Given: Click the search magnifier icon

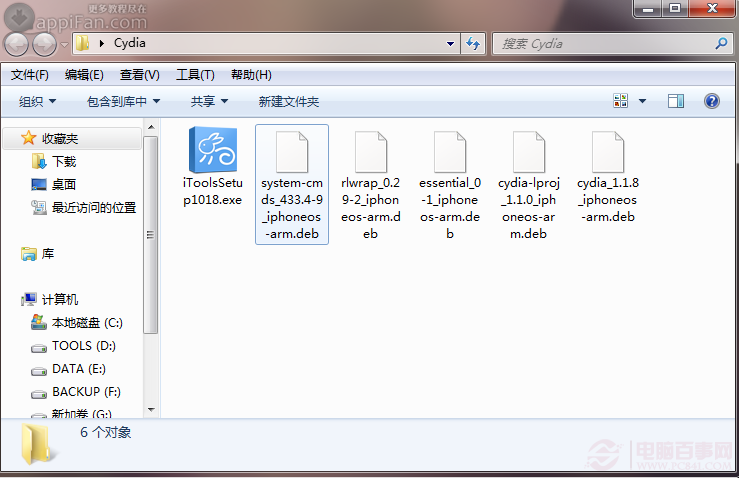Looking at the screenshot, I should (x=721, y=44).
